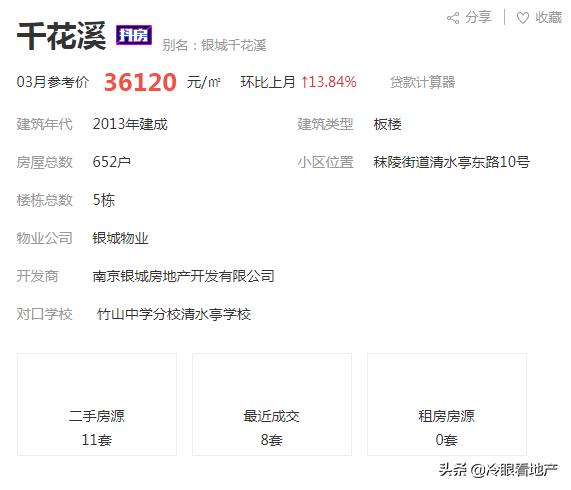Image resolution: width=571 pixels, height=490 pixels.
Task: Click the 房屋总数 field label
Action: point(44,162)
